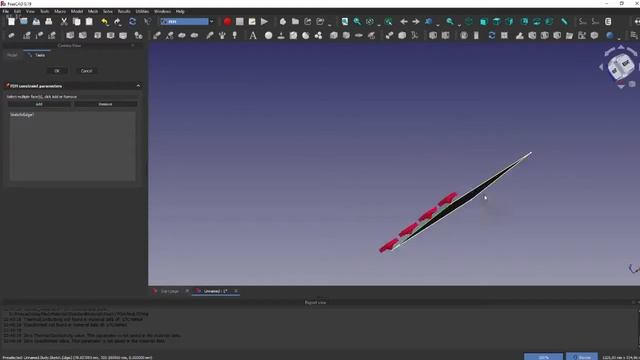Screen dimensions: 640x360
Task: Click the Copy toolbar icon
Action: point(76,22)
